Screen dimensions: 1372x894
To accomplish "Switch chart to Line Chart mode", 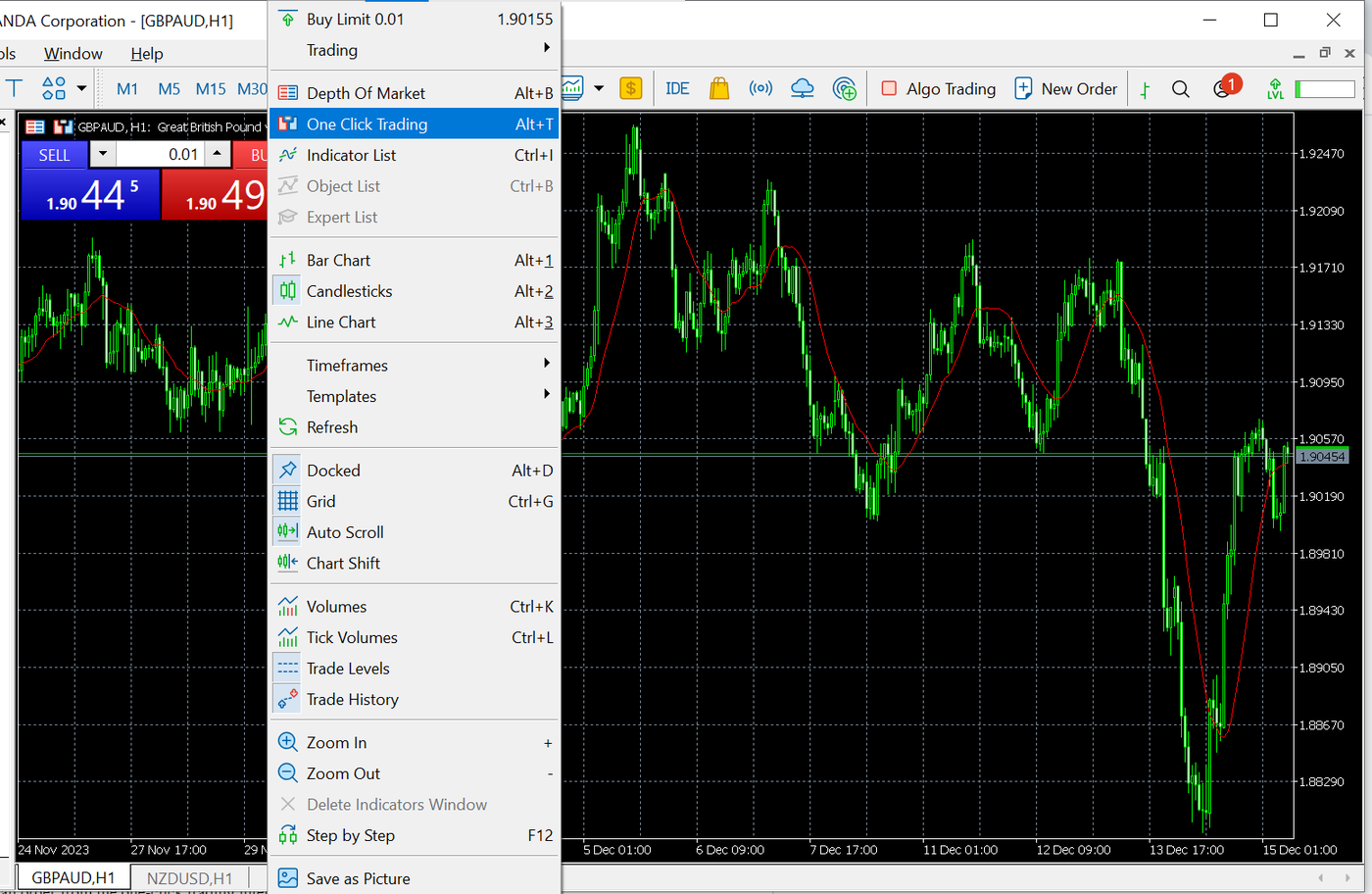I will point(339,322).
